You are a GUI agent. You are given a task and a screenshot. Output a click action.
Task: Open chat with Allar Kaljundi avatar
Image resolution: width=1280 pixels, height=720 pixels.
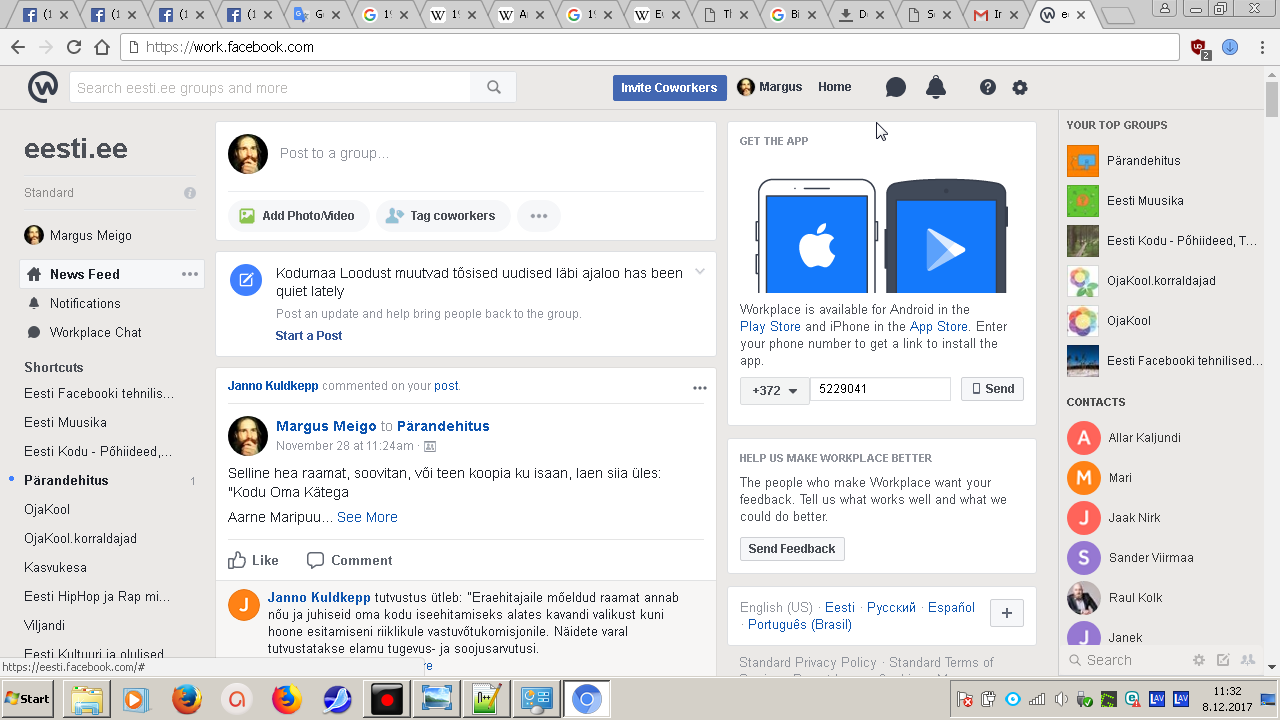(1084, 438)
